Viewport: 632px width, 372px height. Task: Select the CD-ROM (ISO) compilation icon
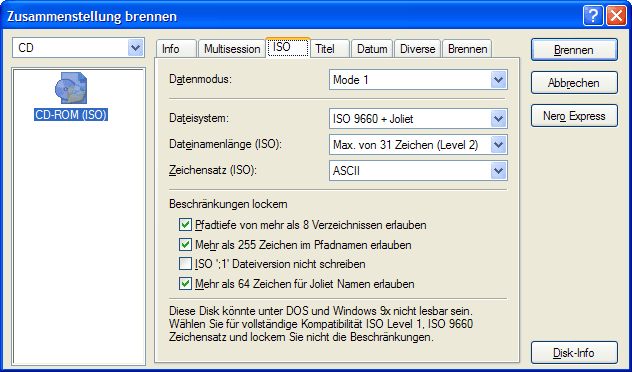click(71, 88)
